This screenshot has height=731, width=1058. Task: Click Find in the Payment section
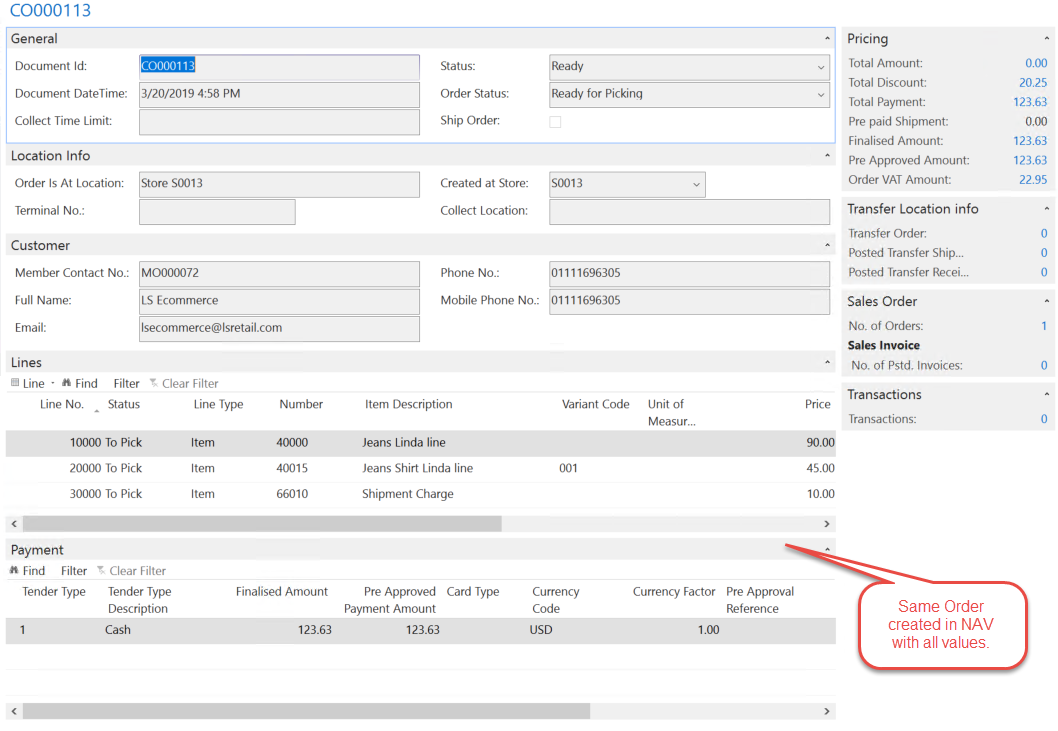(x=28, y=571)
